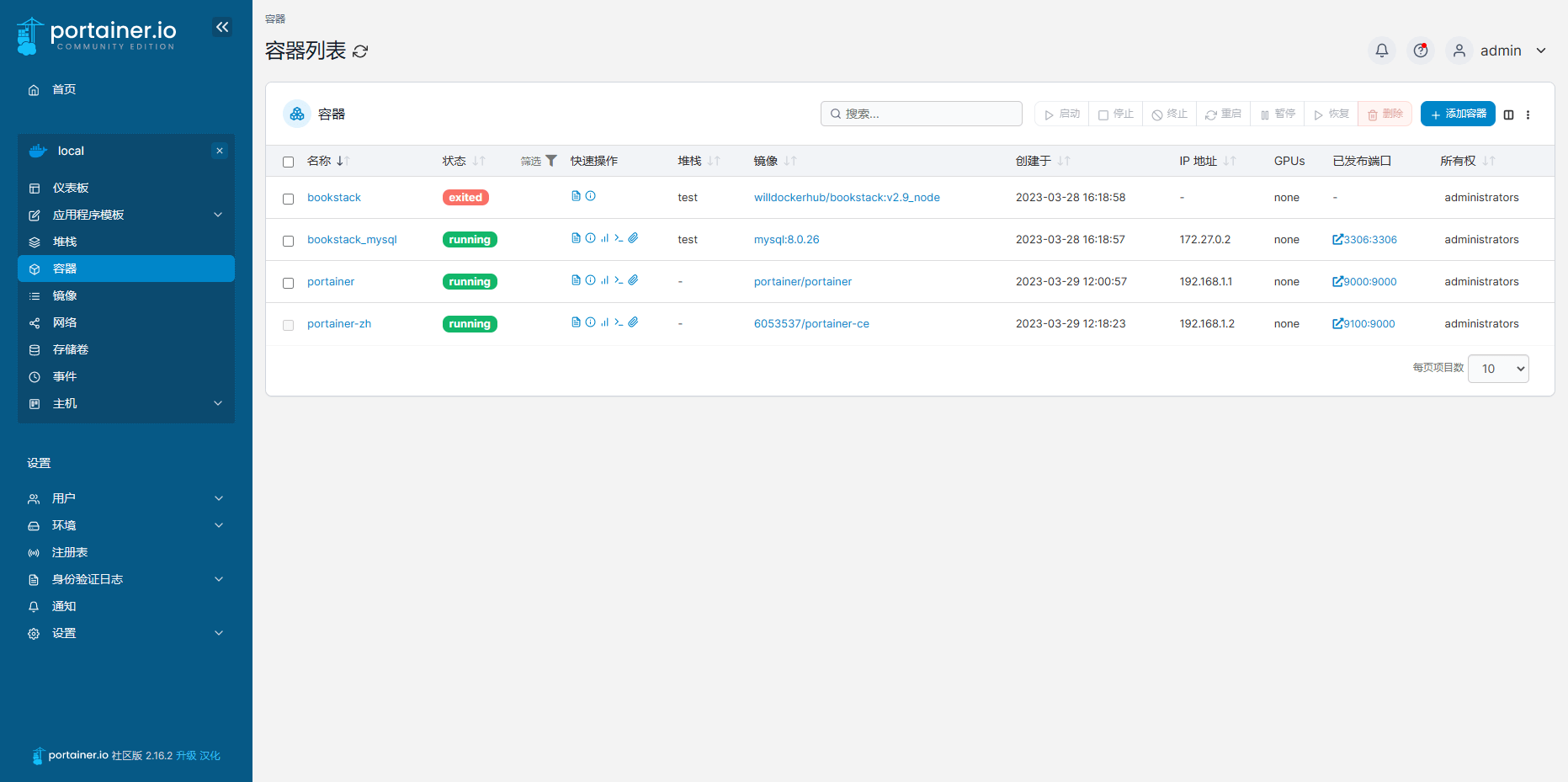Check the select-all containers checkbox

tap(288, 161)
